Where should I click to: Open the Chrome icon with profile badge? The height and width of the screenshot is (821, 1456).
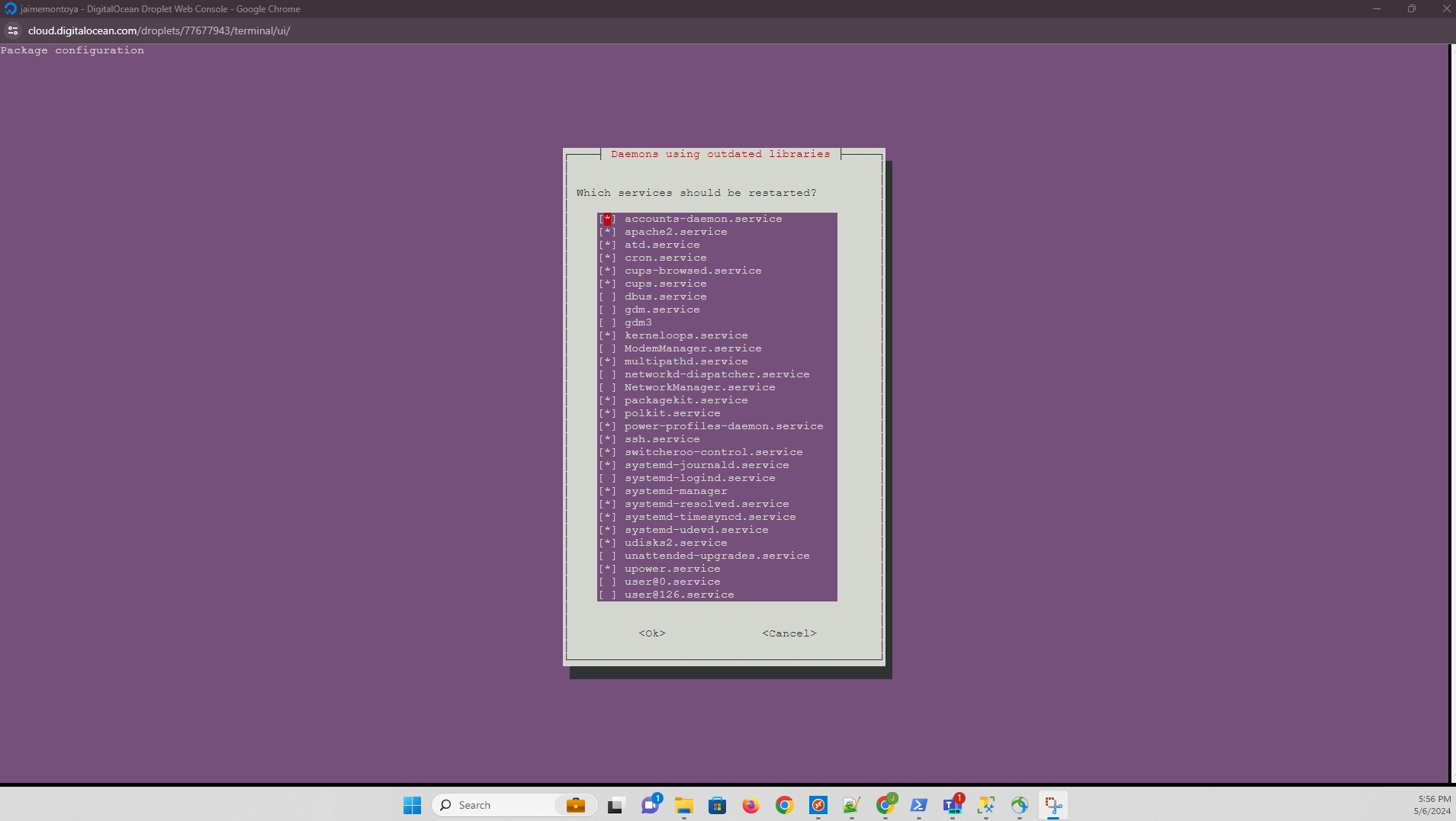click(885, 805)
